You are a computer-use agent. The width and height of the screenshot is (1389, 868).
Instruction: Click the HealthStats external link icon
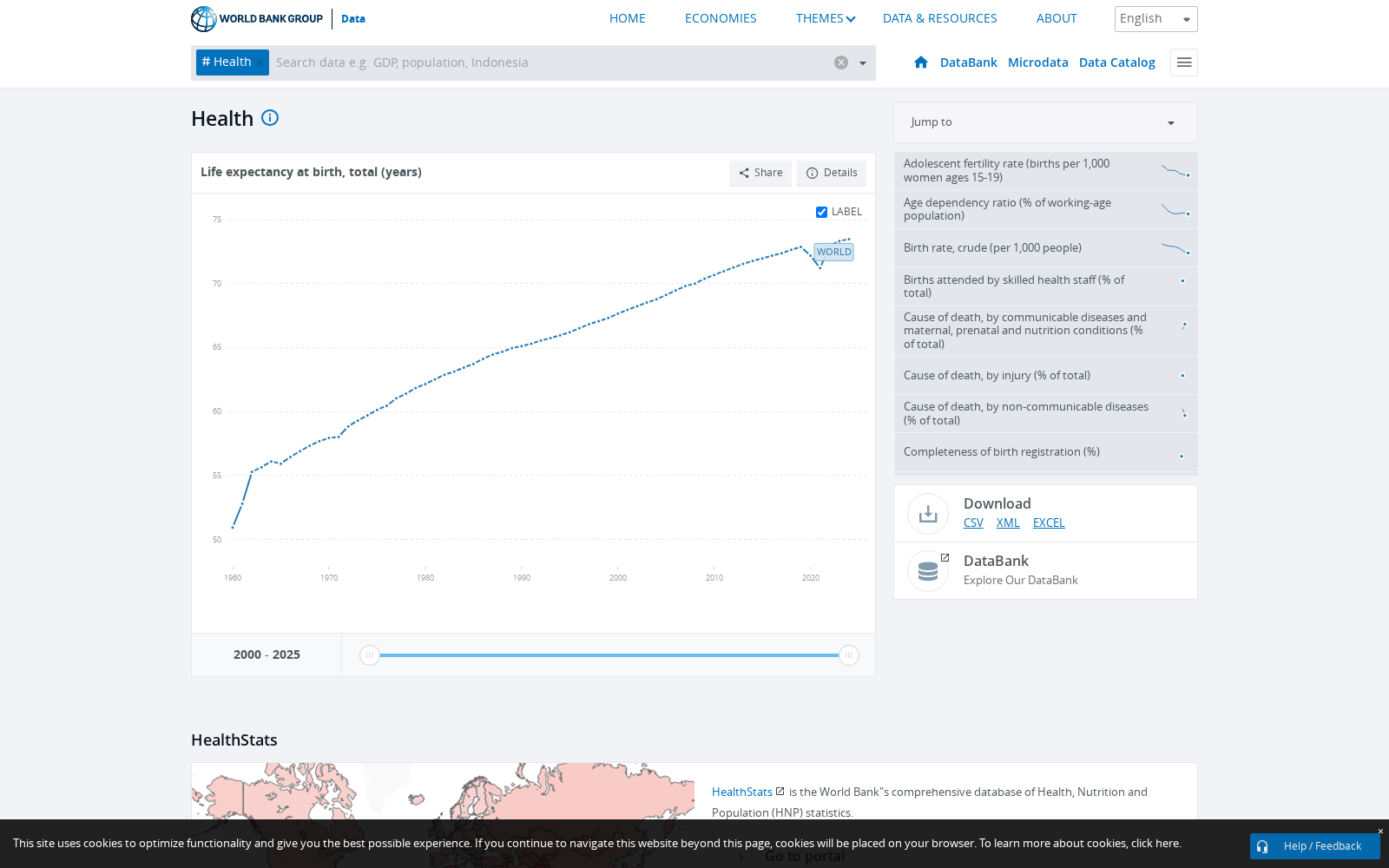pos(780,792)
